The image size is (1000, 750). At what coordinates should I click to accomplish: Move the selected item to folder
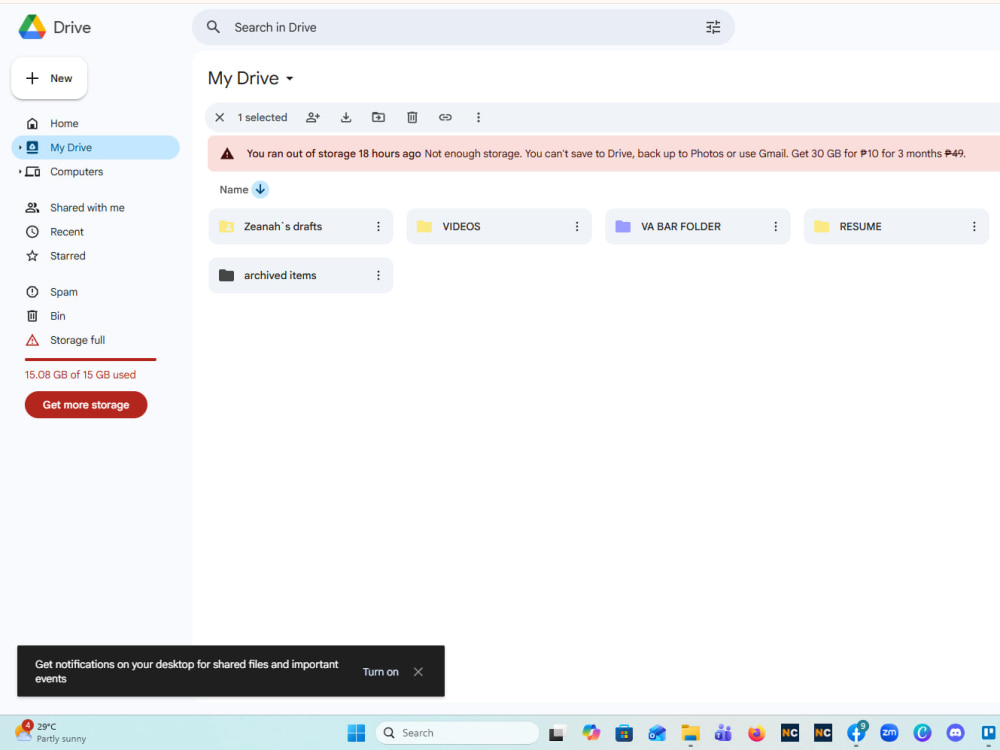pos(379,117)
